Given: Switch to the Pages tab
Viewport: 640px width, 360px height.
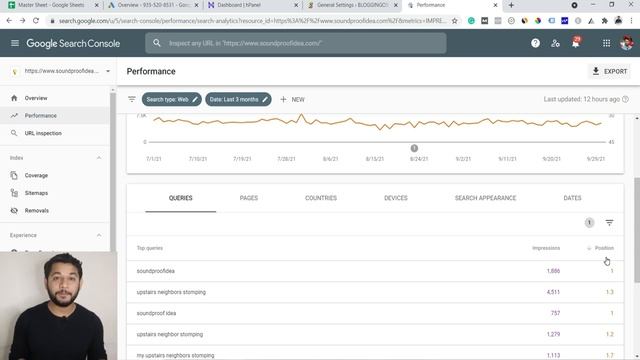Looking at the screenshot, I should pyautogui.click(x=249, y=198).
